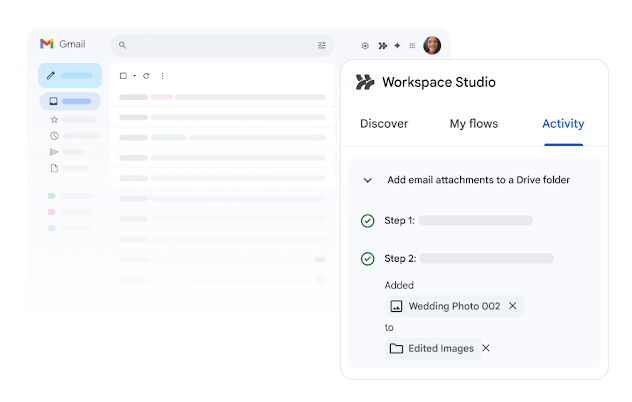Open the Drafts file icon
The height and width of the screenshot is (402, 632).
54,168
